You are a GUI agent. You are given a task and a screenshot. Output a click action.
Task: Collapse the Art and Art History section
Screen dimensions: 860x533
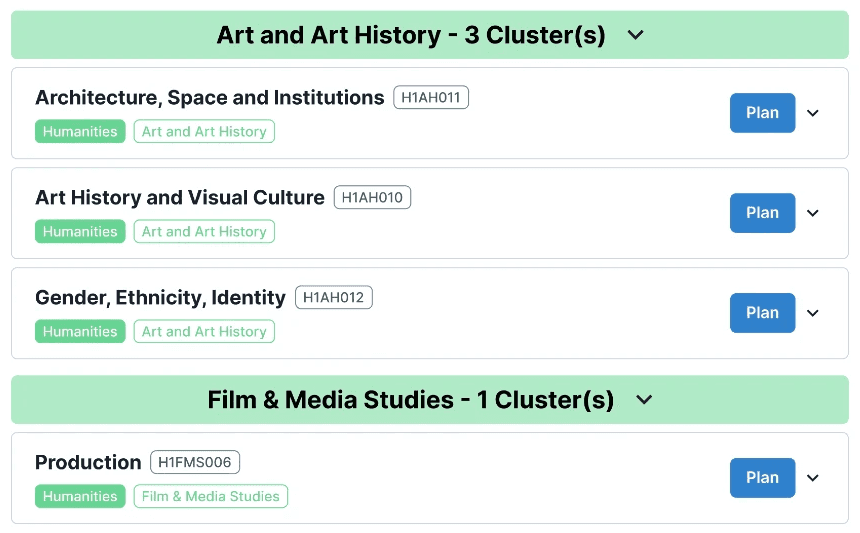635,35
